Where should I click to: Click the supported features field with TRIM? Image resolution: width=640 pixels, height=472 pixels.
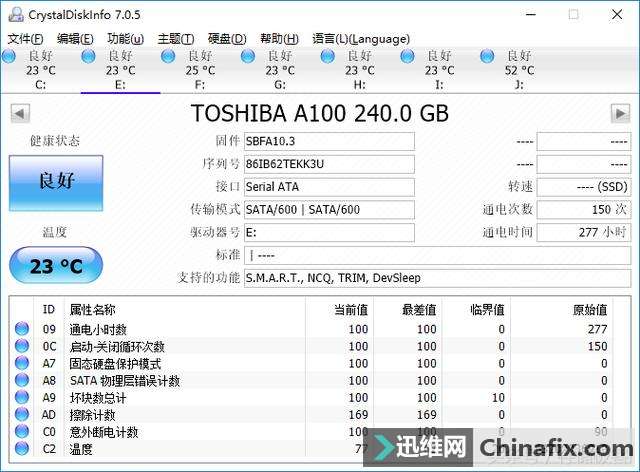click(x=438, y=278)
